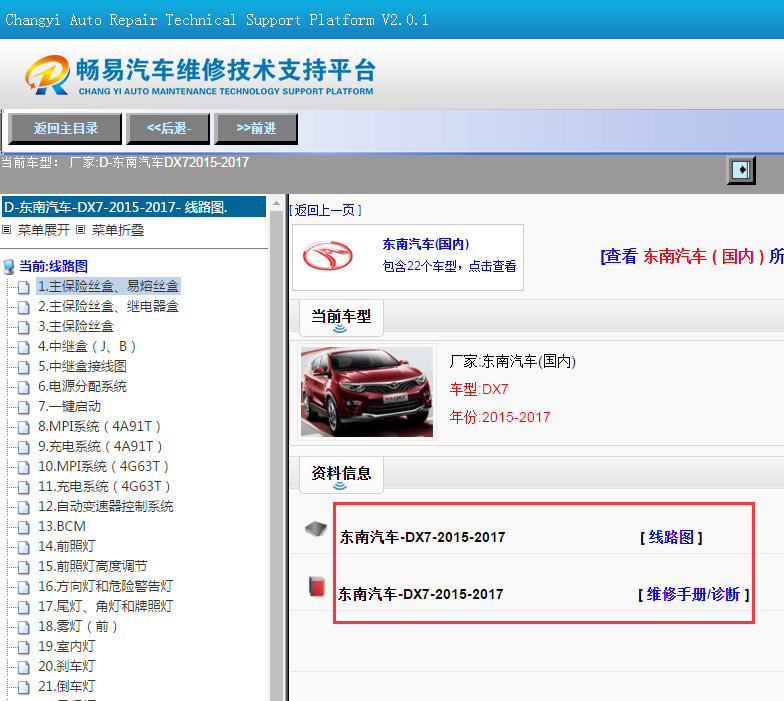
Task: Go forward with >>前进 button
Action: (256, 128)
